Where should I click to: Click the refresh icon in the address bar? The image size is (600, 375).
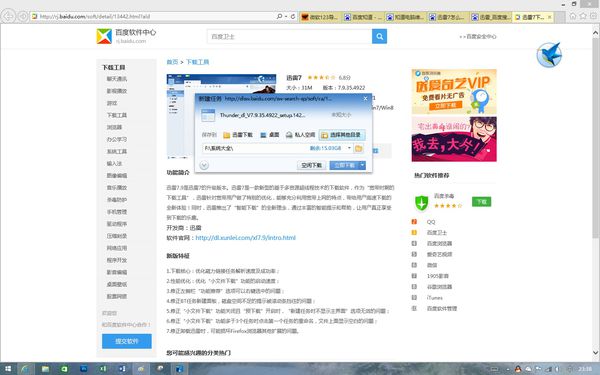[x=293, y=16]
